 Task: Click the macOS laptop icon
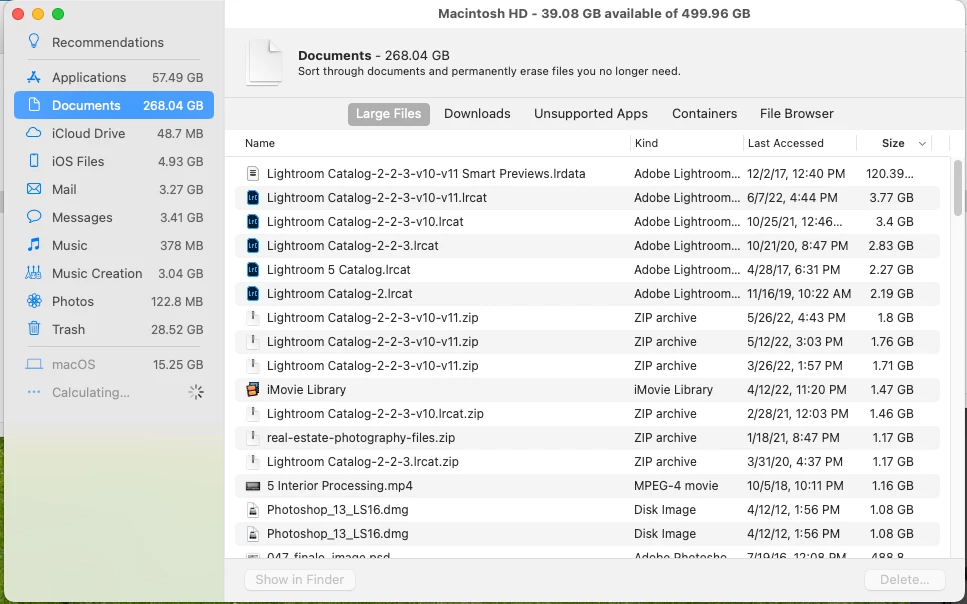(x=34, y=364)
